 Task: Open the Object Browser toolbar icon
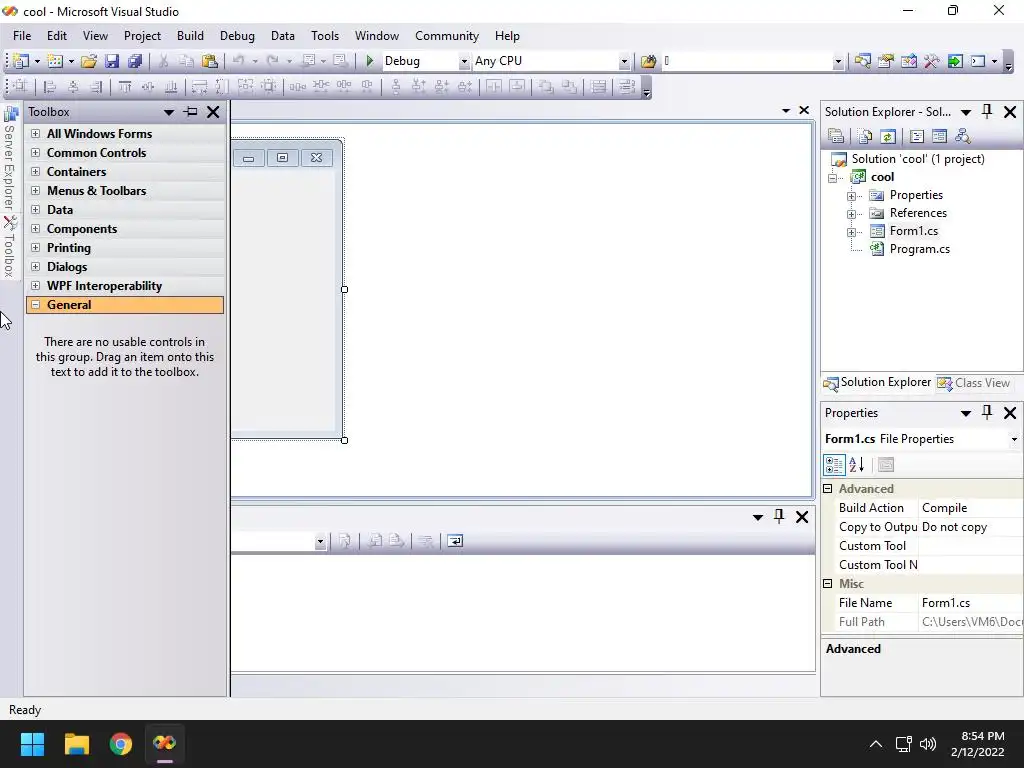908,61
